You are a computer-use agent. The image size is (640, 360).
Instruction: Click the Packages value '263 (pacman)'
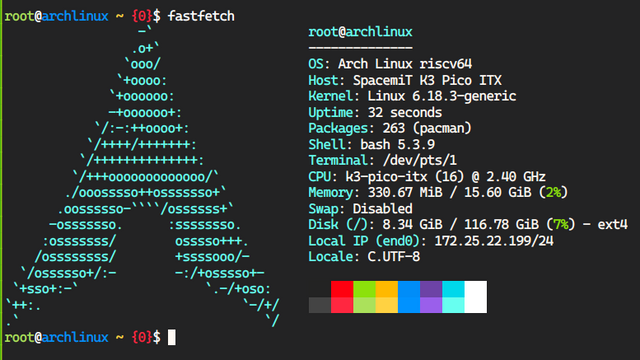pos(427,129)
